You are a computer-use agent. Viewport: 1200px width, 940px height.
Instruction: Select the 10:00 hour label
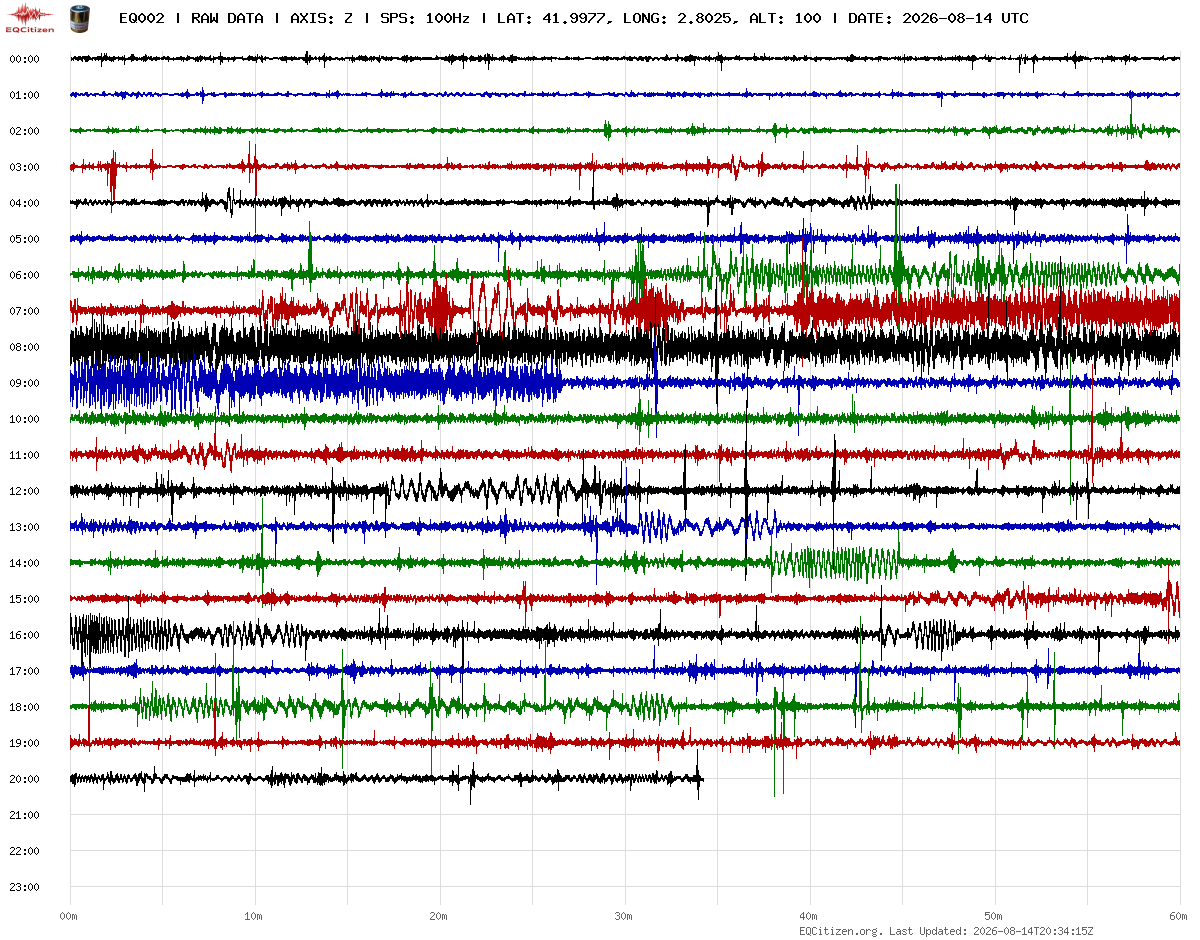pyautogui.click(x=24, y=419)
